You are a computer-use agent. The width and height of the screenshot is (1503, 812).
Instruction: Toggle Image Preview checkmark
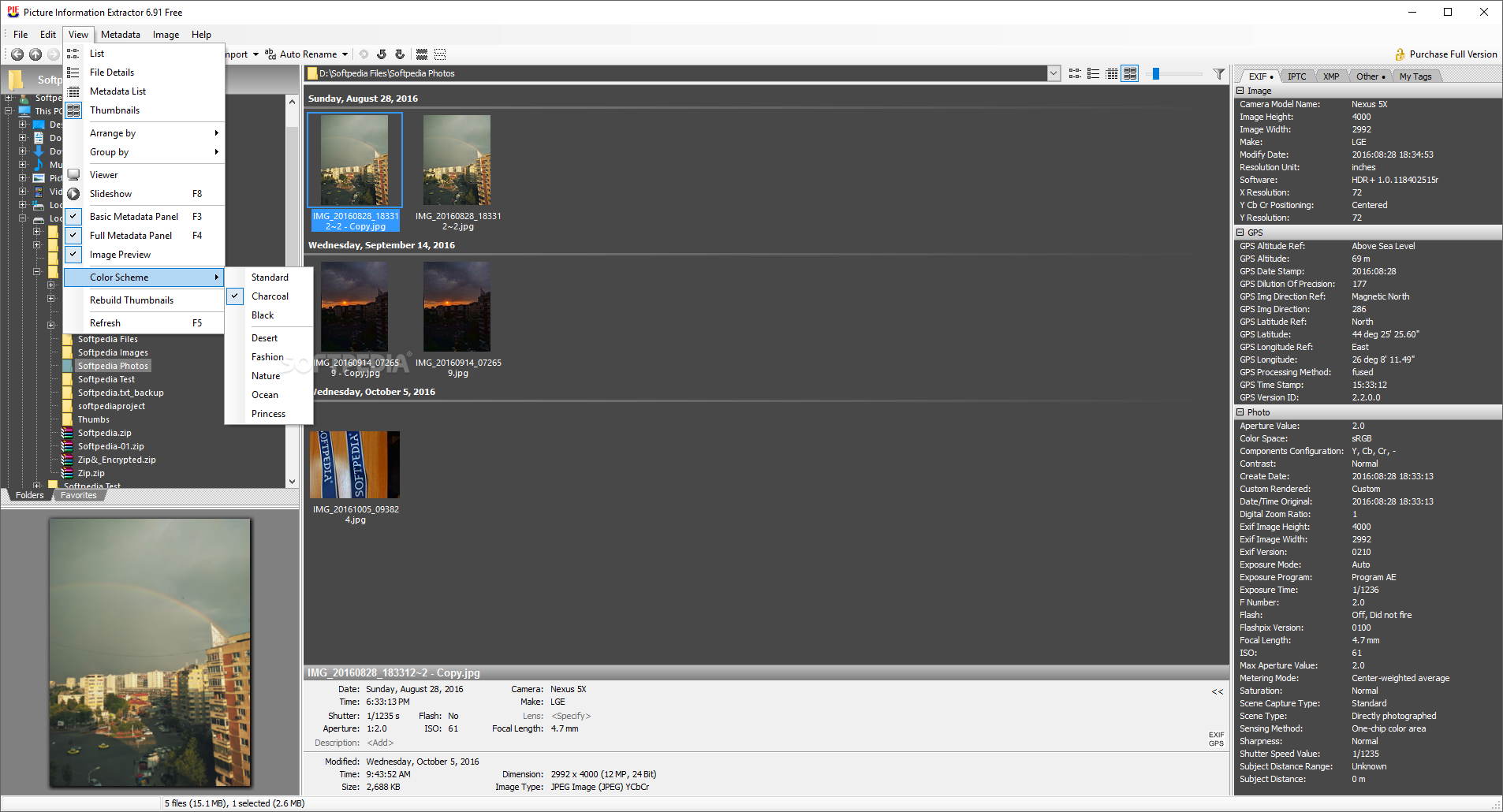click(73, 255)
